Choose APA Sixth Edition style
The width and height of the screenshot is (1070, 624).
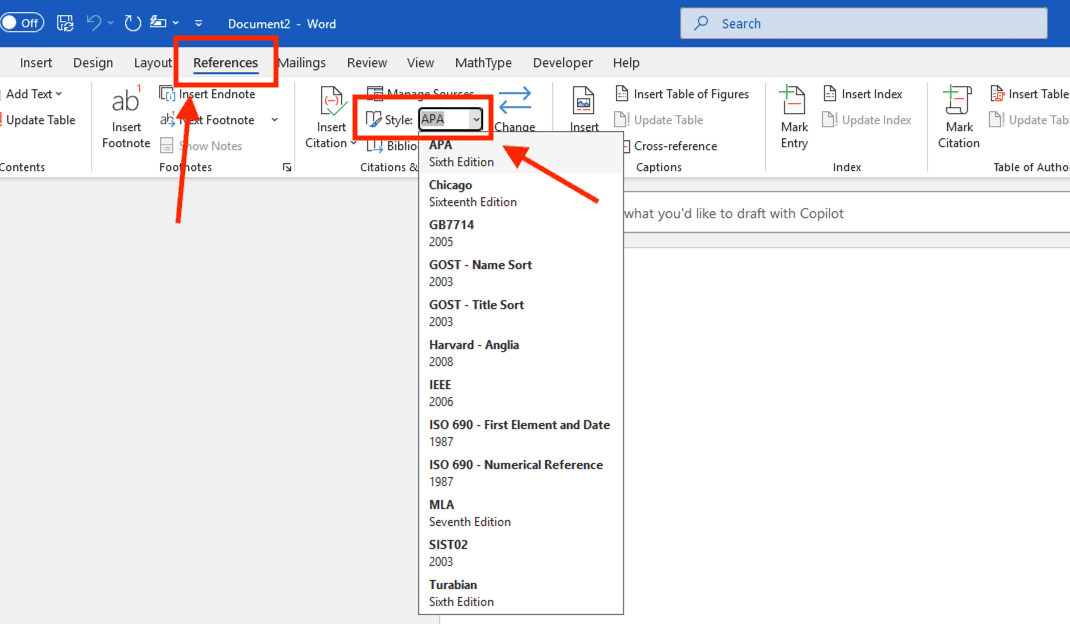coord(520,153)
